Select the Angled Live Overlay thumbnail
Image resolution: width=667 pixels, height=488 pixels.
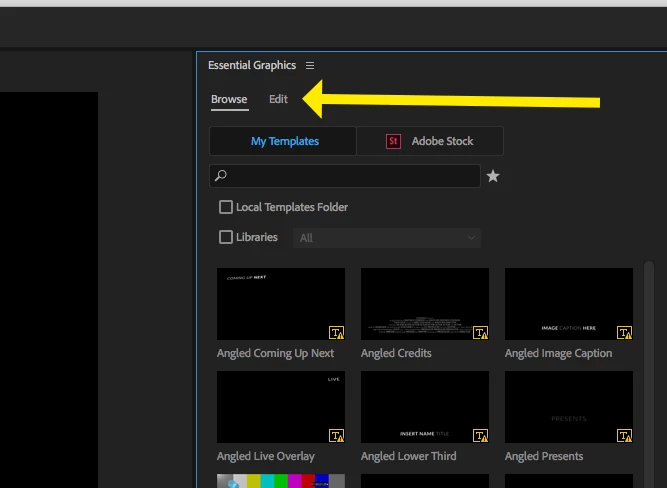click(281, 407)
